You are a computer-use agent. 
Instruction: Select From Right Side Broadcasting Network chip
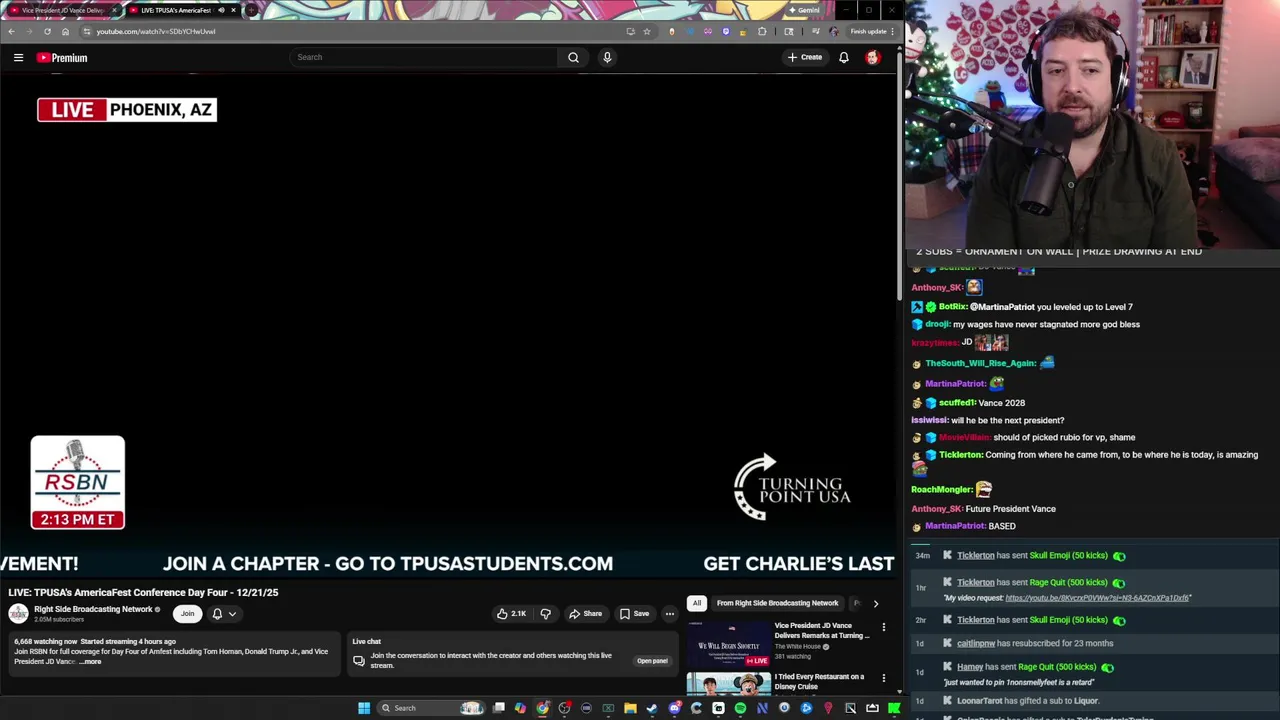click(x=777, y=603)
